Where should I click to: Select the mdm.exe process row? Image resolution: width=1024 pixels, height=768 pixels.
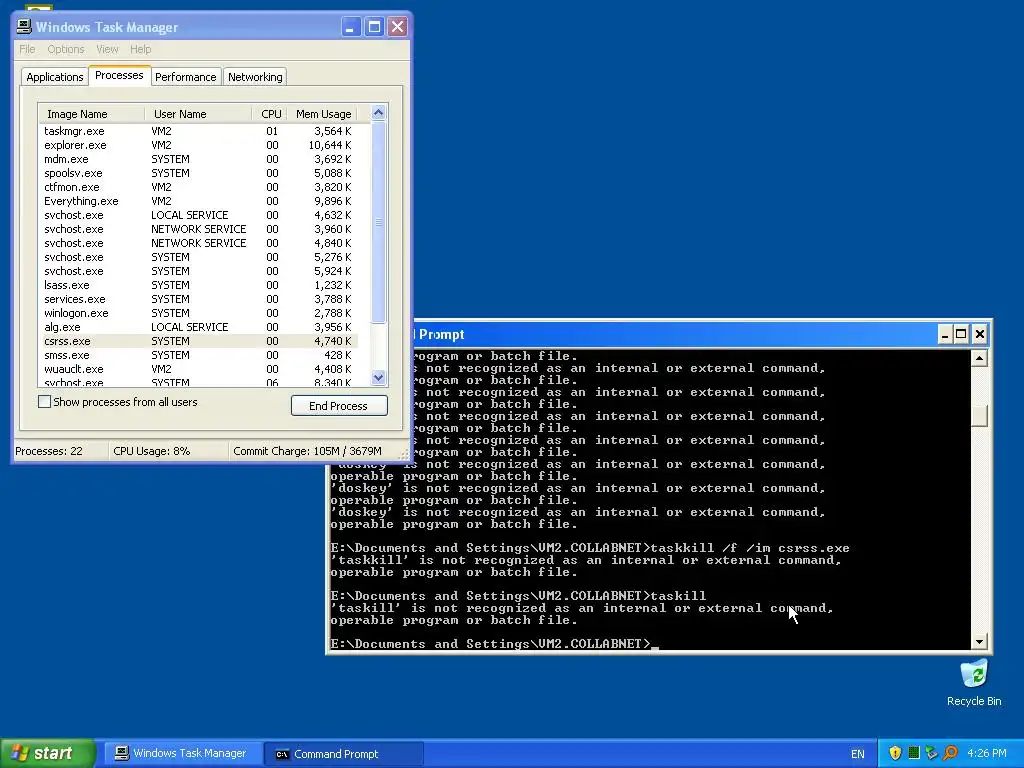click(198, 159)
